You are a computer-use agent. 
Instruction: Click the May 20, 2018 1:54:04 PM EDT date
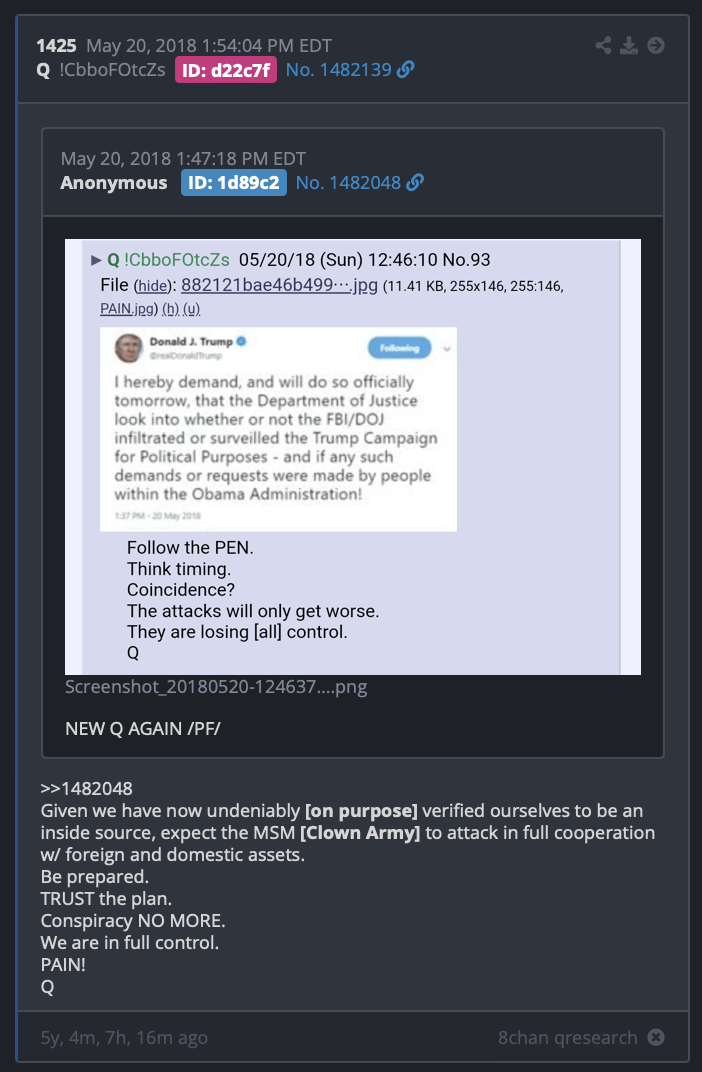[x=209, y=46]
